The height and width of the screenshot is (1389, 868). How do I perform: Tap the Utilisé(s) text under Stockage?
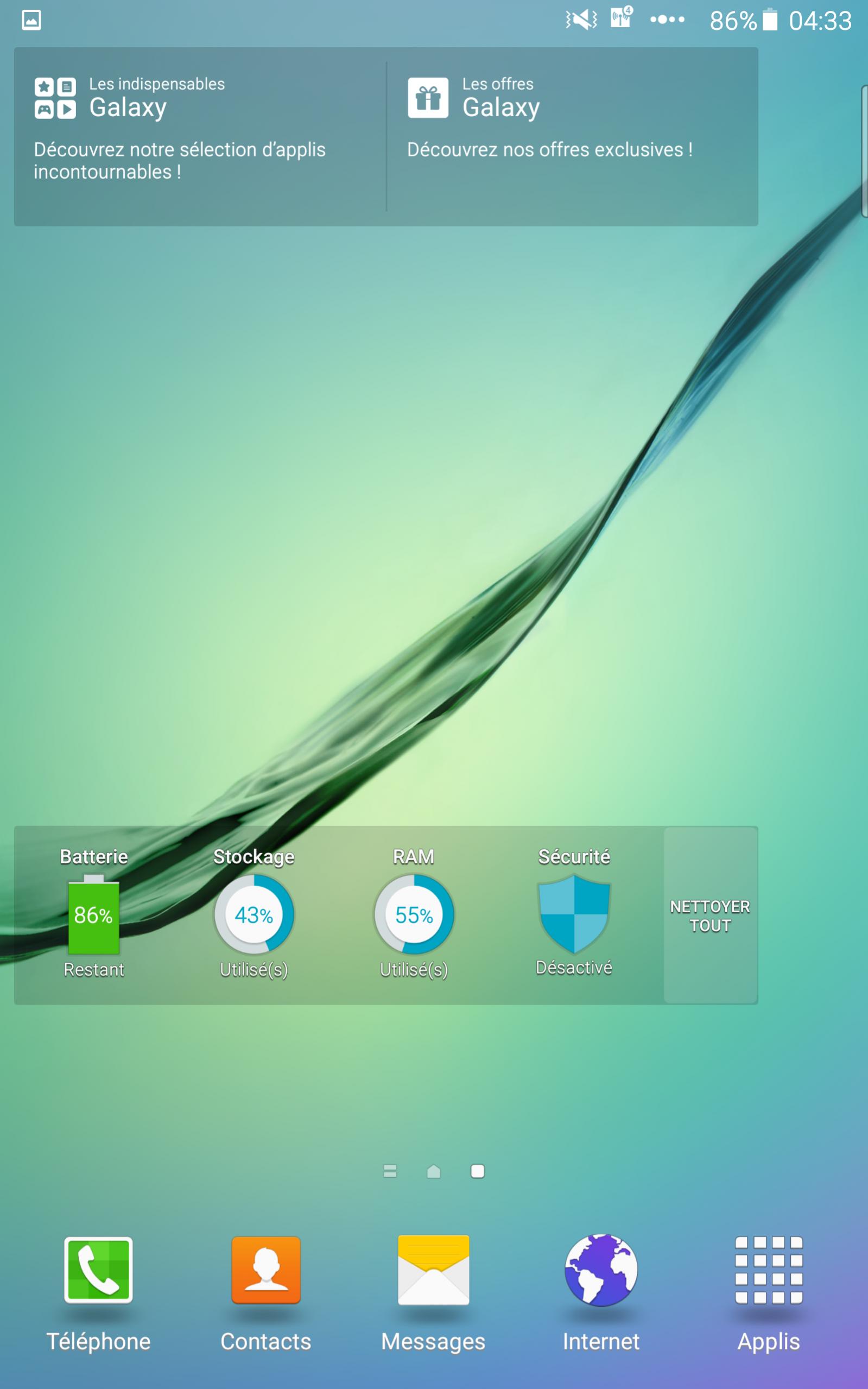tap(254, 970)
